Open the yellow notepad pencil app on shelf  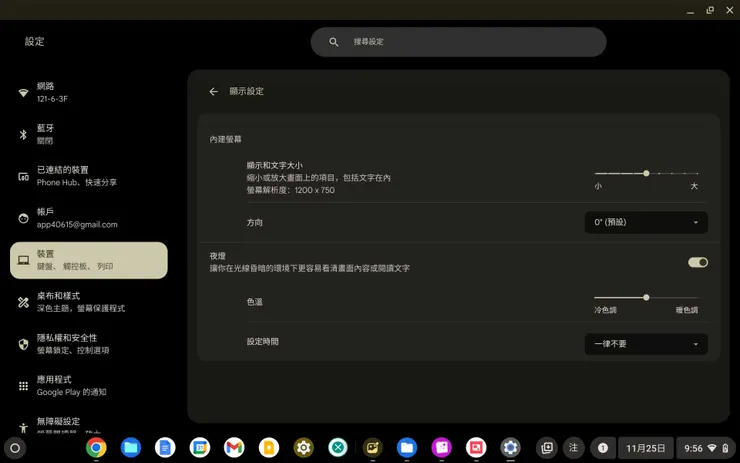coord(372,447)
